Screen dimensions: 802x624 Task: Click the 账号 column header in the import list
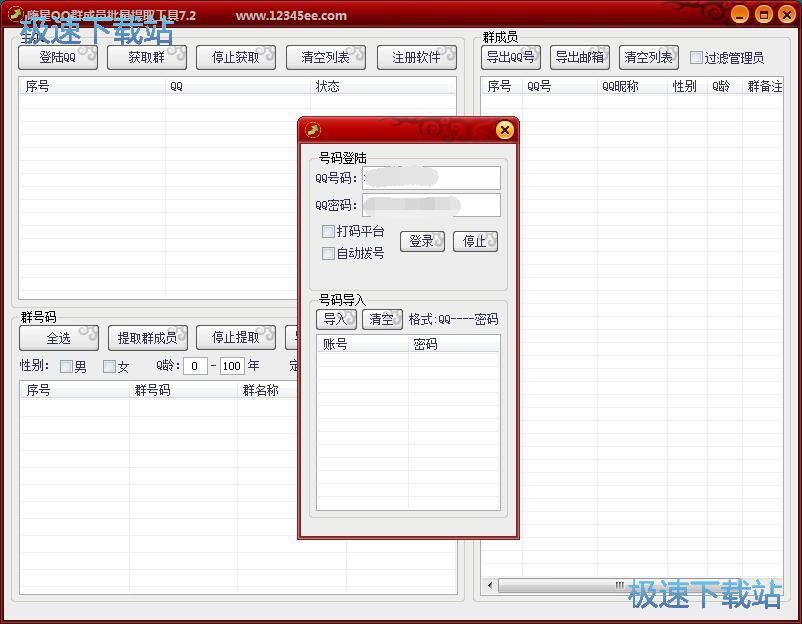pos(363,344)
